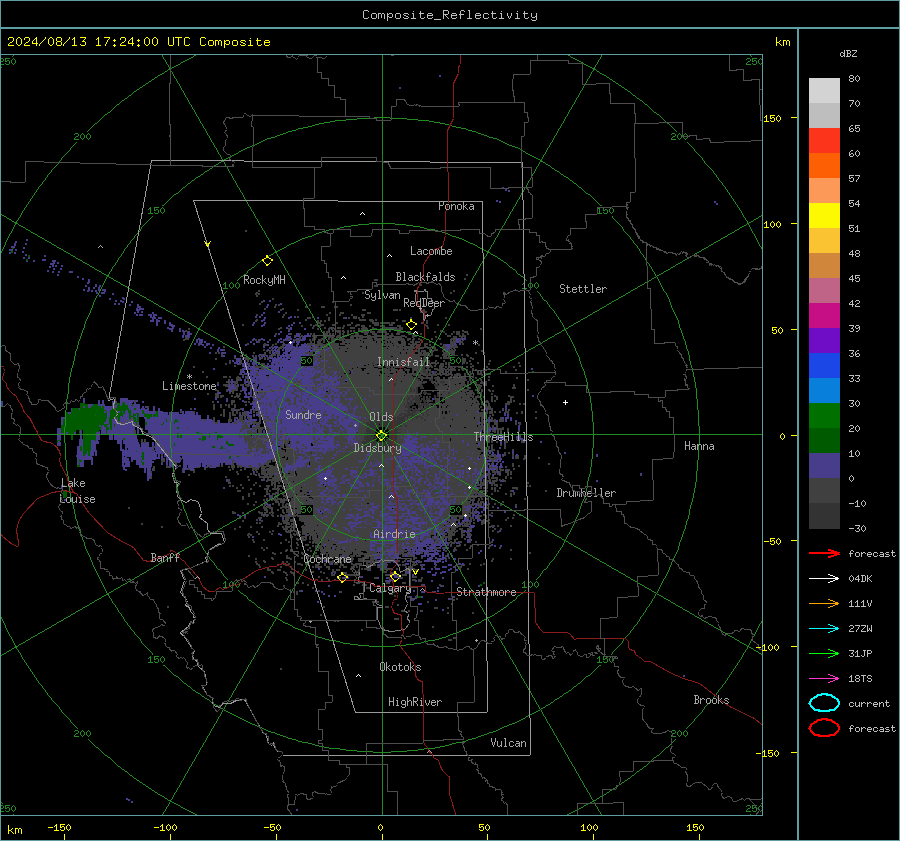This screenshot has width=900, height=841.
Task: Click the Calgary city label
Action: pos(390,588)
